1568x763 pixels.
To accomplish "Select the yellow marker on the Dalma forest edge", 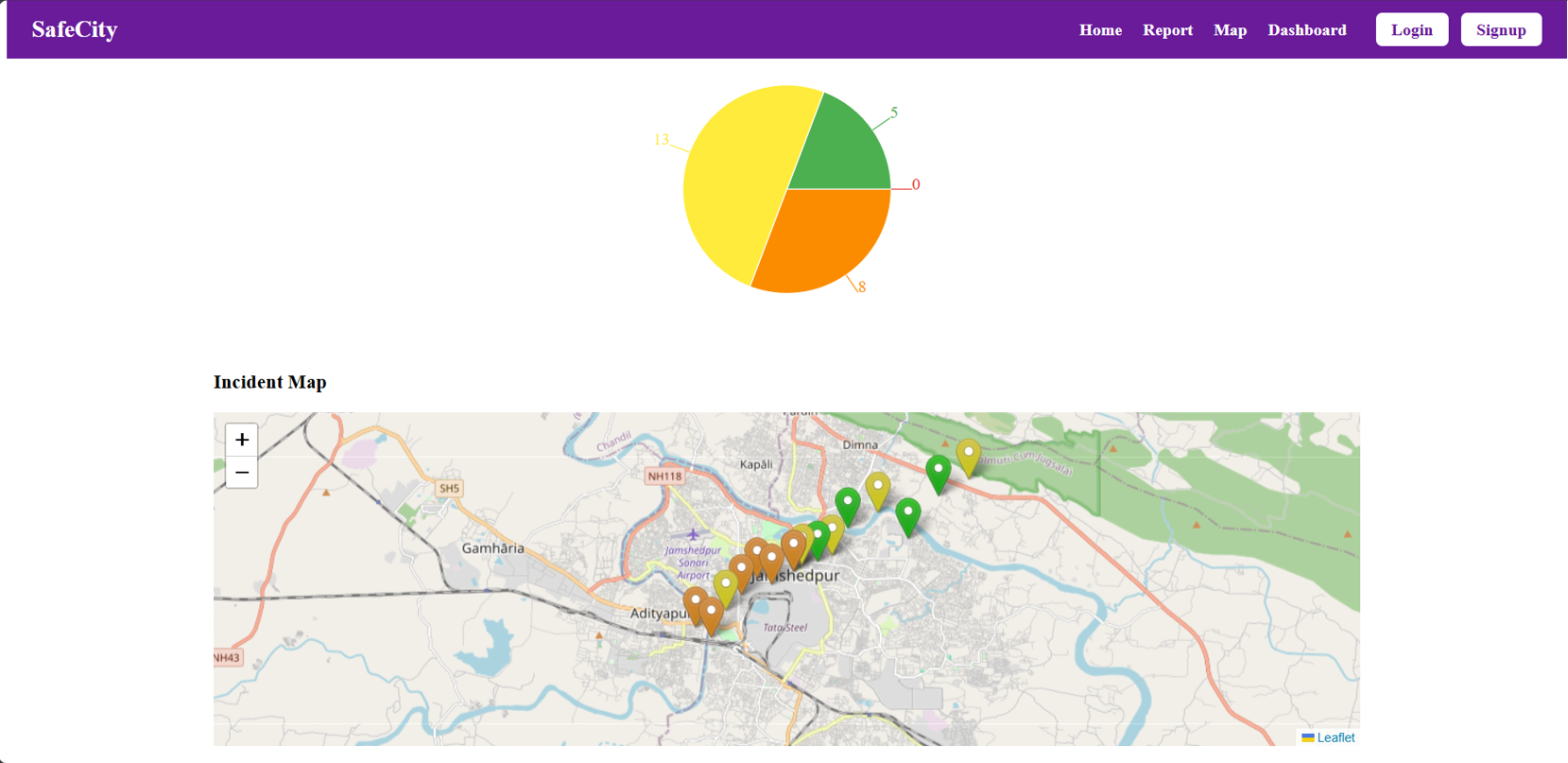I will [x=968, y=458].
